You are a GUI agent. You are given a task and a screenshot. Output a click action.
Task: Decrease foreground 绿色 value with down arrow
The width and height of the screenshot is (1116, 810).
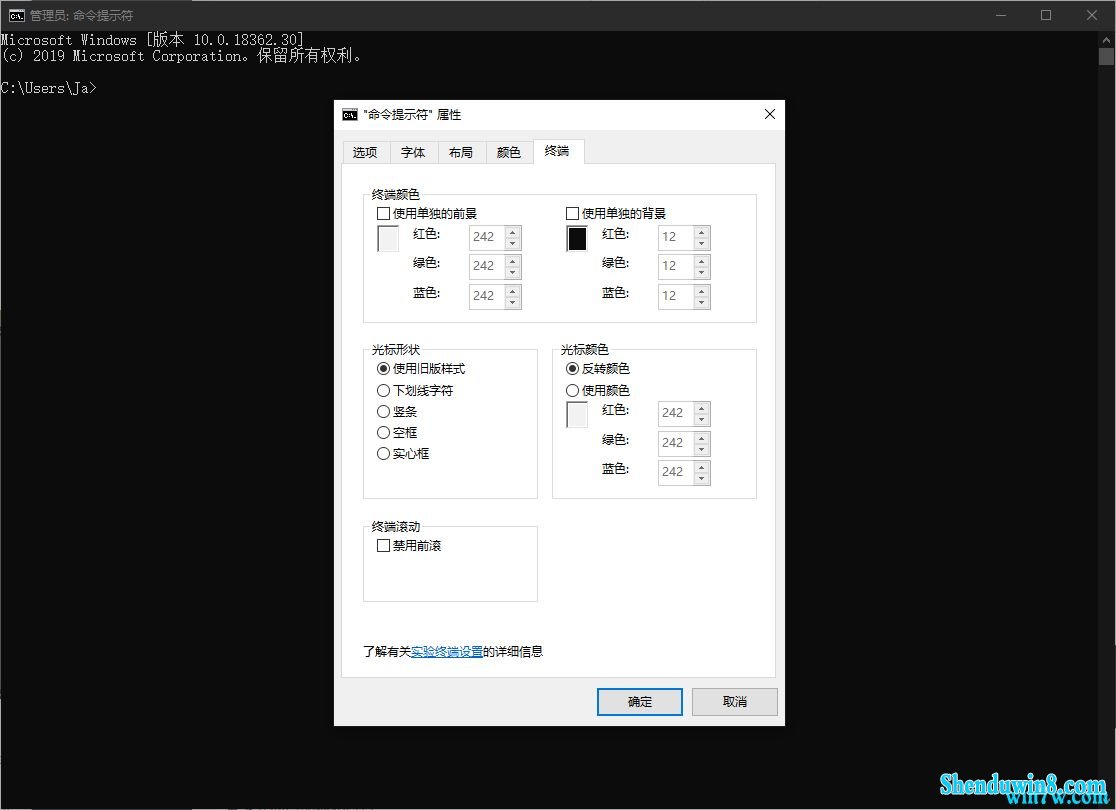coord(512,273)
